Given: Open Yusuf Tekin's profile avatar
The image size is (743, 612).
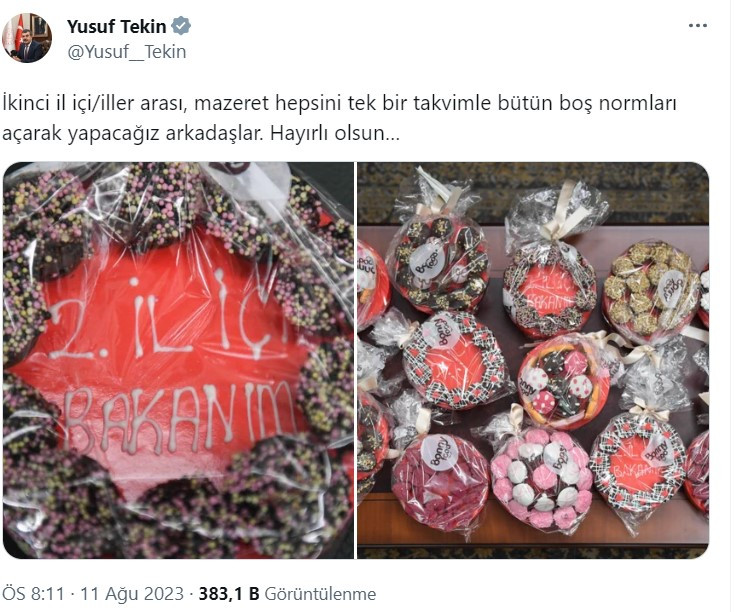Looking at the screenshot, I should click(27, 38).
